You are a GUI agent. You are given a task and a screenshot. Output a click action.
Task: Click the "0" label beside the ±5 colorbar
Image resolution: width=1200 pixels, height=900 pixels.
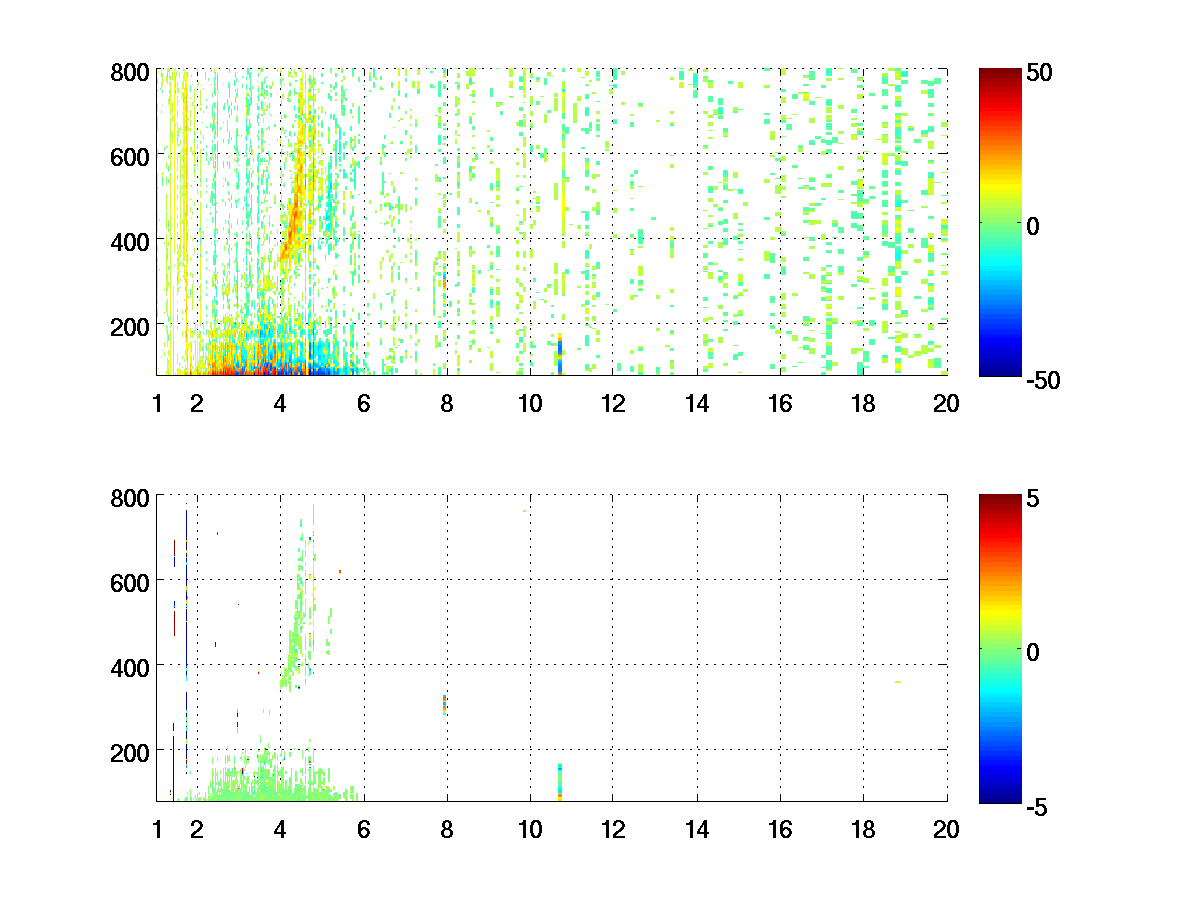click(x=1032, y=652)
